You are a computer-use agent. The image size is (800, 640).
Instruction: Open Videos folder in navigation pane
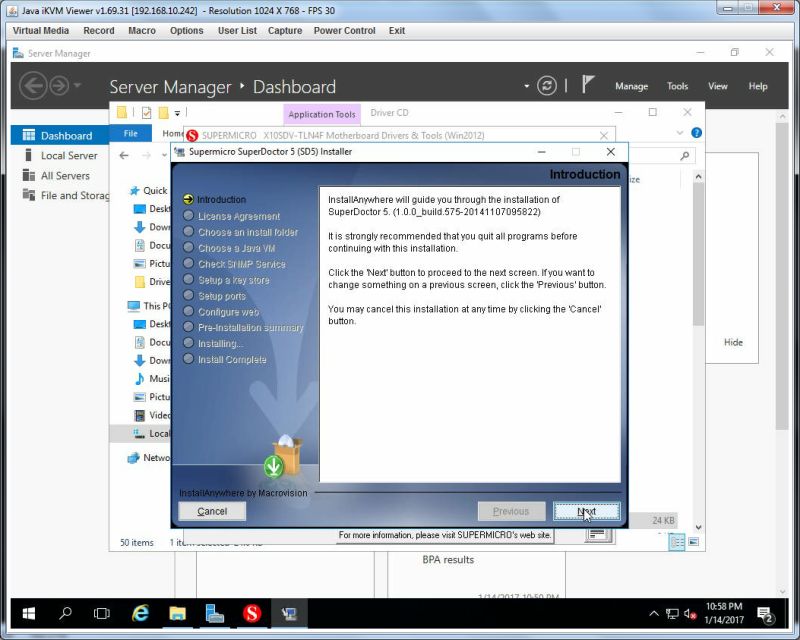pos(152,415)
